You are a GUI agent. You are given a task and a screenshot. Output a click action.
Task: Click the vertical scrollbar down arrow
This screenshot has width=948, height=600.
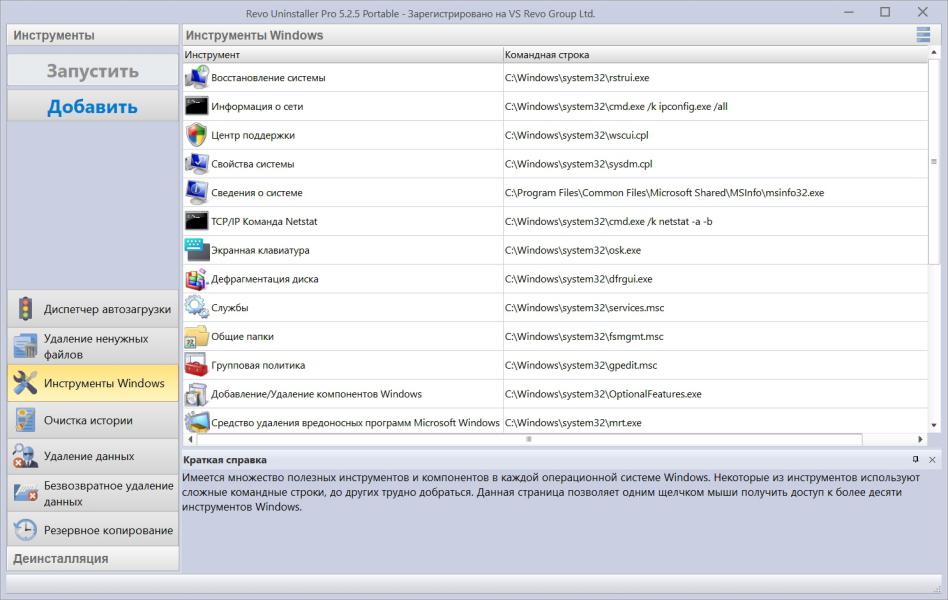934,425
